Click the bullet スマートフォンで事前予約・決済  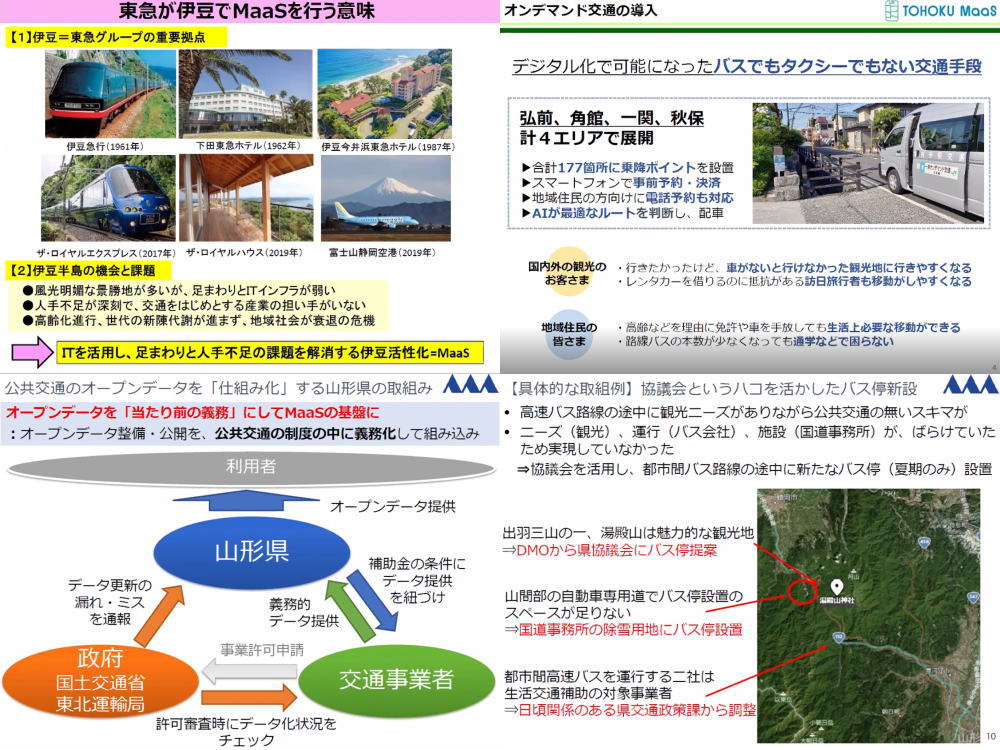coord(621,182)
